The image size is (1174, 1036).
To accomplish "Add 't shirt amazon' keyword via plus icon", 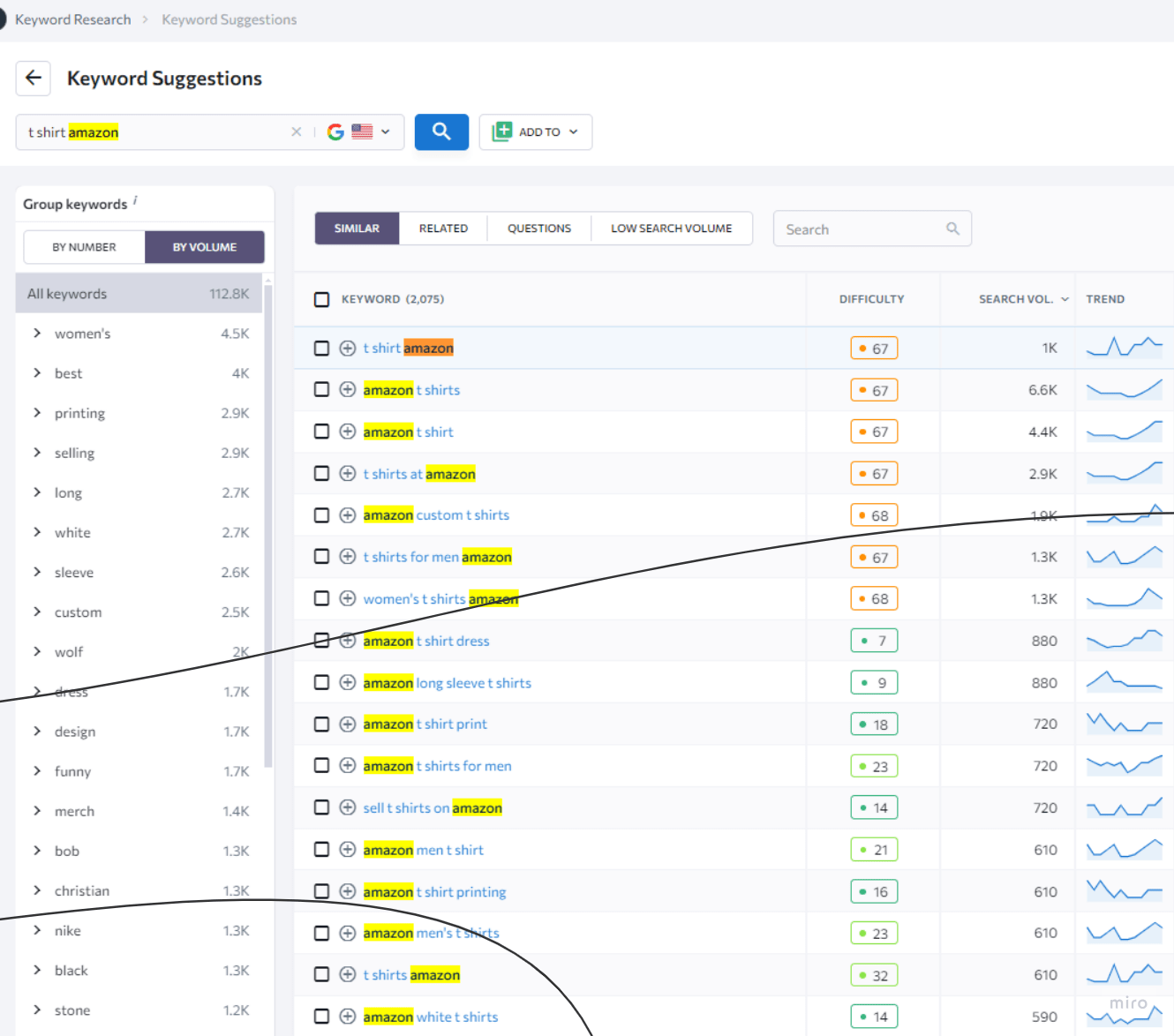I will click(348, 348).
